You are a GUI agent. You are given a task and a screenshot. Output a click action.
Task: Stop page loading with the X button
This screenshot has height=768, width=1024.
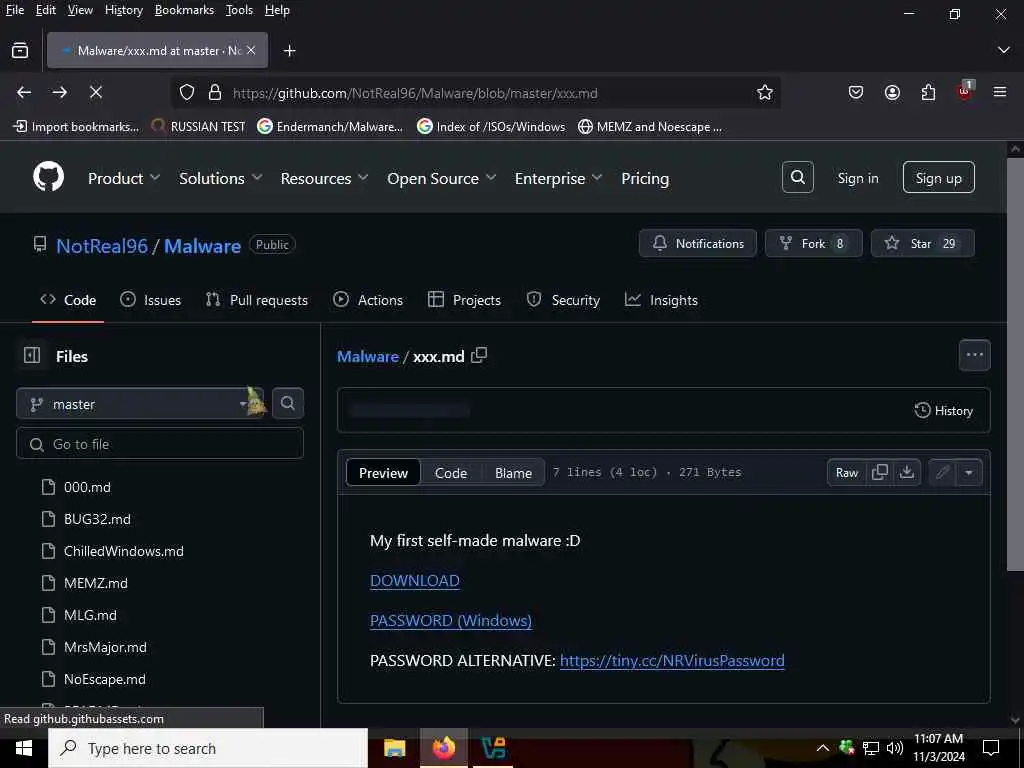[x=95, y=93]
